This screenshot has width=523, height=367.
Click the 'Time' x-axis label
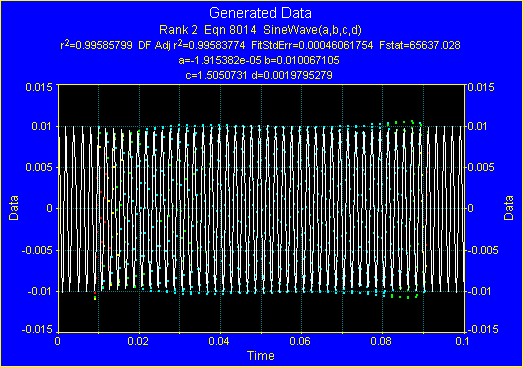pyautogui.click(x=260, y=356)
